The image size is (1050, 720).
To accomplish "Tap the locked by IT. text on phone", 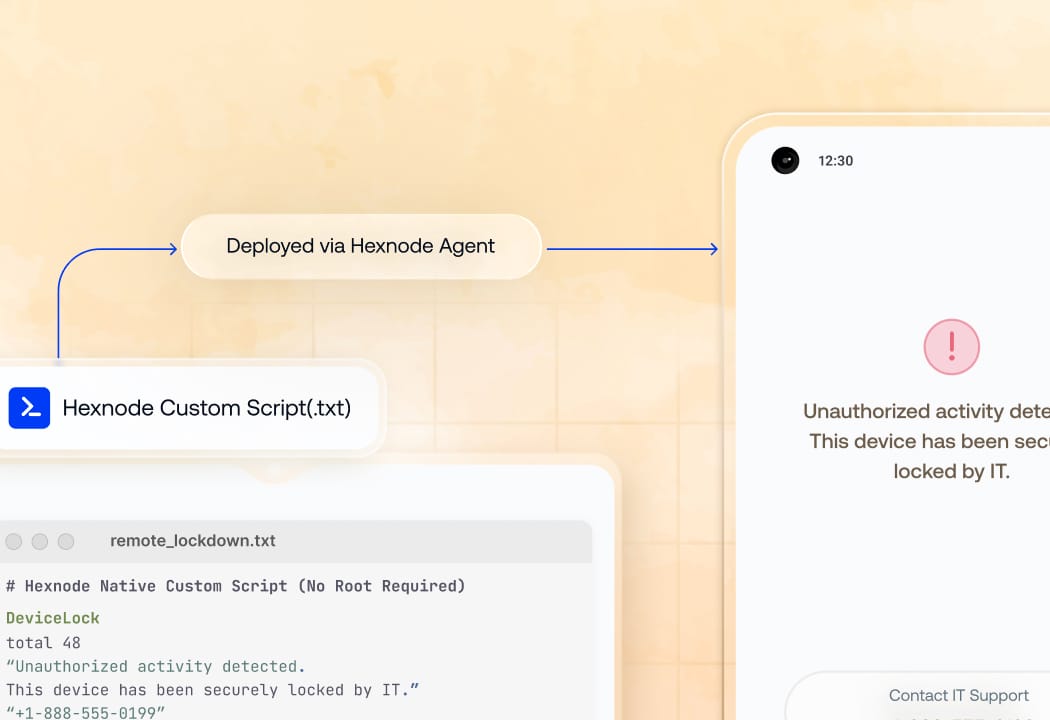I will pos(952,471).
